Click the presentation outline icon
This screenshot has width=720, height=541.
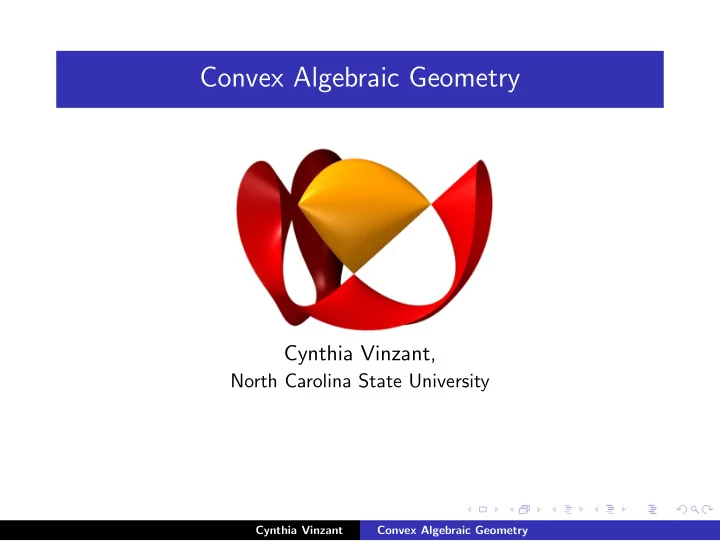pyautogui.click(x=652, y=509)
